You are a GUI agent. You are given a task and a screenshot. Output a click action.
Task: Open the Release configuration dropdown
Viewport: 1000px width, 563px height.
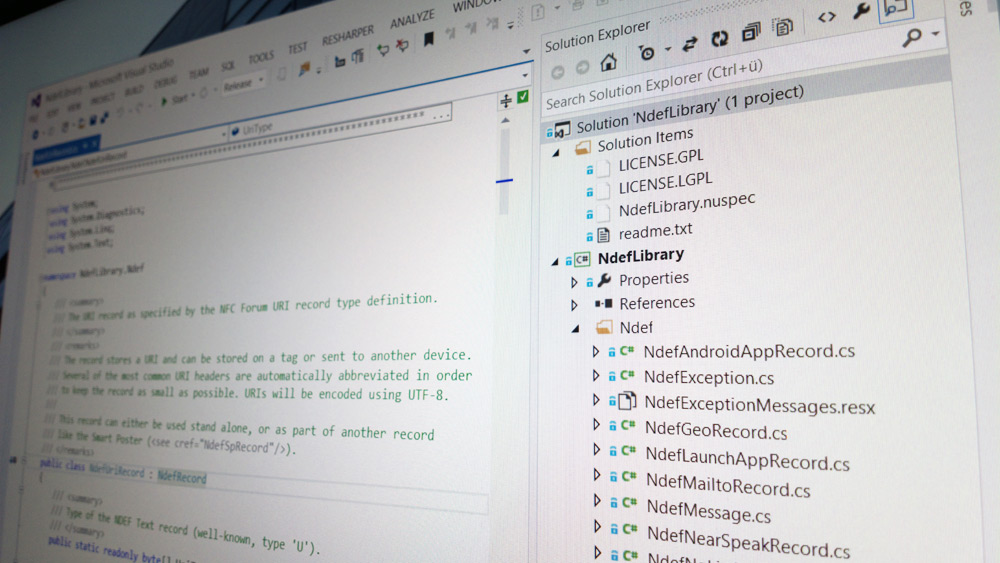coord(243,84)
